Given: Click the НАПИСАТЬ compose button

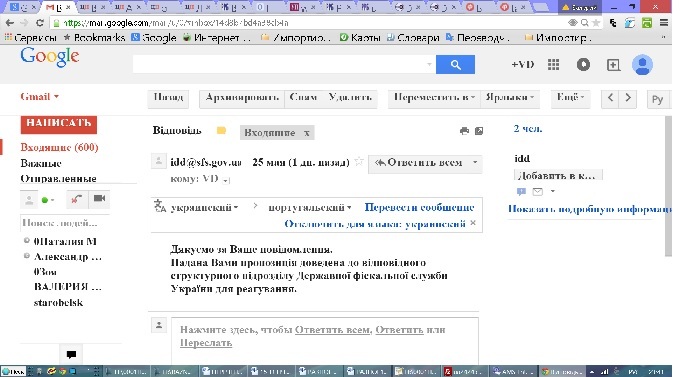Looking at the screenshot, I should (x=59, y=124).
